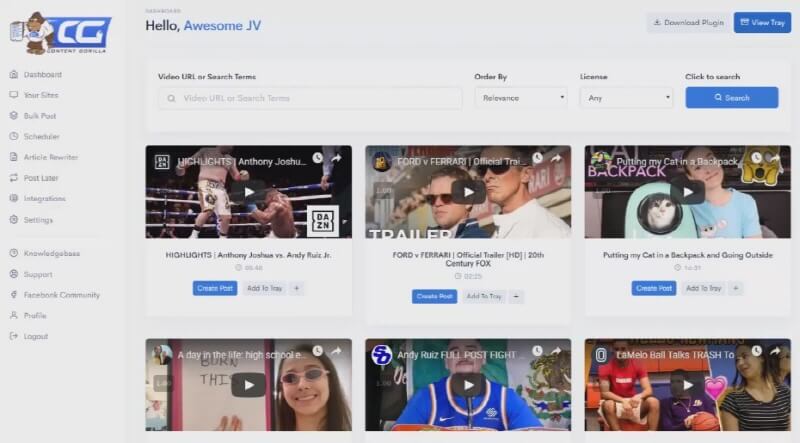Image resolution: width=800 pixels, height=443 pixels.
Task: Click the Knowledgebase icon in sidebar
Action: [14, 253]
